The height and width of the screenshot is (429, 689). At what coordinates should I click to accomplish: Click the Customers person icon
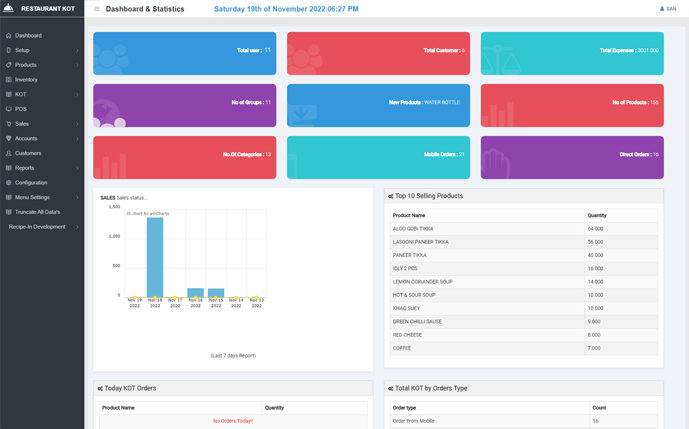pos(9,153)
